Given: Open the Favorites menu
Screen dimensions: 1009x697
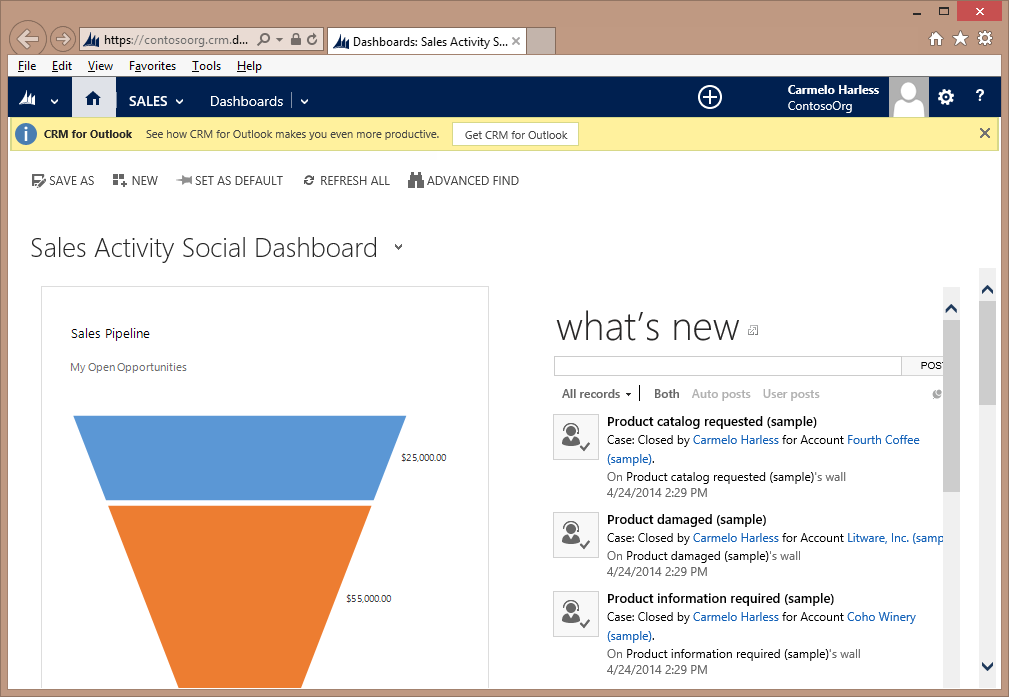Looking at the screenshot, I should tap(152, 65).
